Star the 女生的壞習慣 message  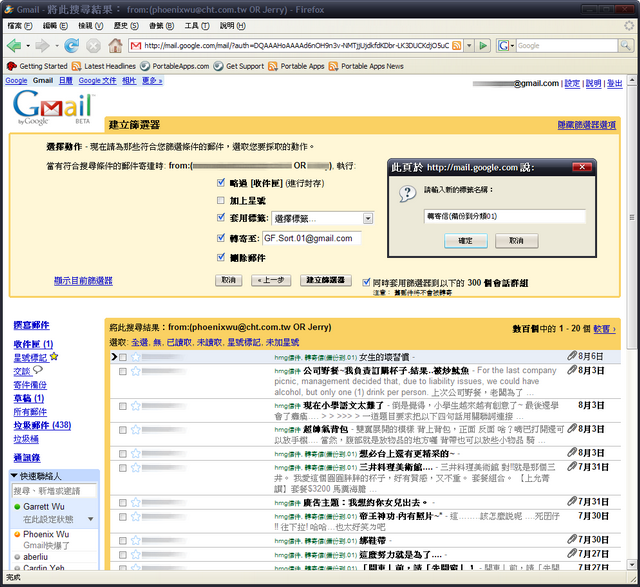136,357
